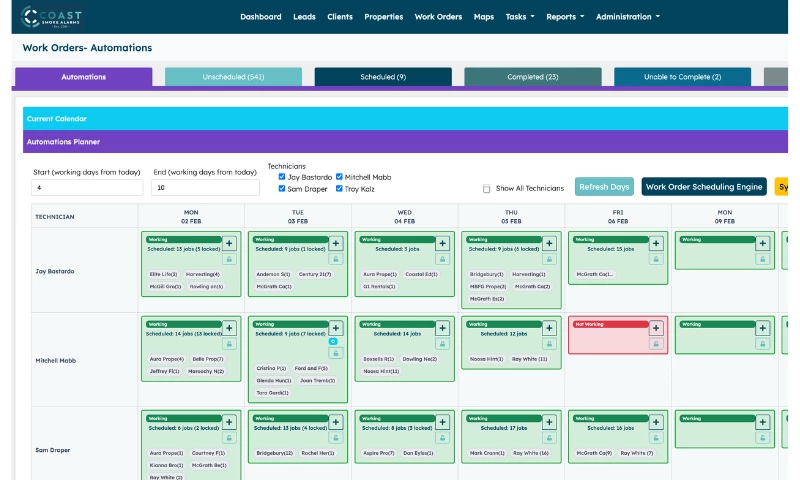Click the Start working days input field
The image size is (800, 480).
click(x=87, y=187)
